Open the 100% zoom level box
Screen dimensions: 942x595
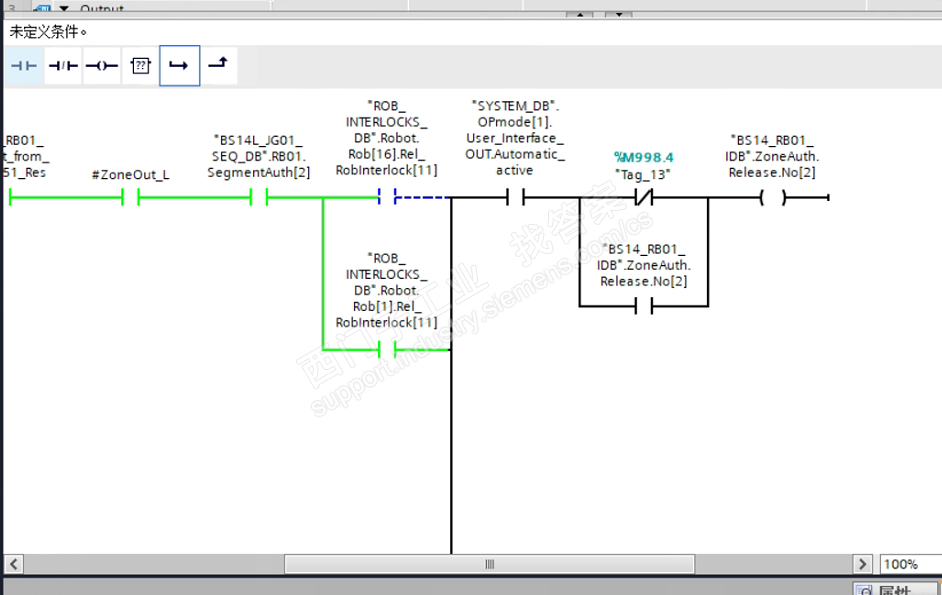pos(910,564)
